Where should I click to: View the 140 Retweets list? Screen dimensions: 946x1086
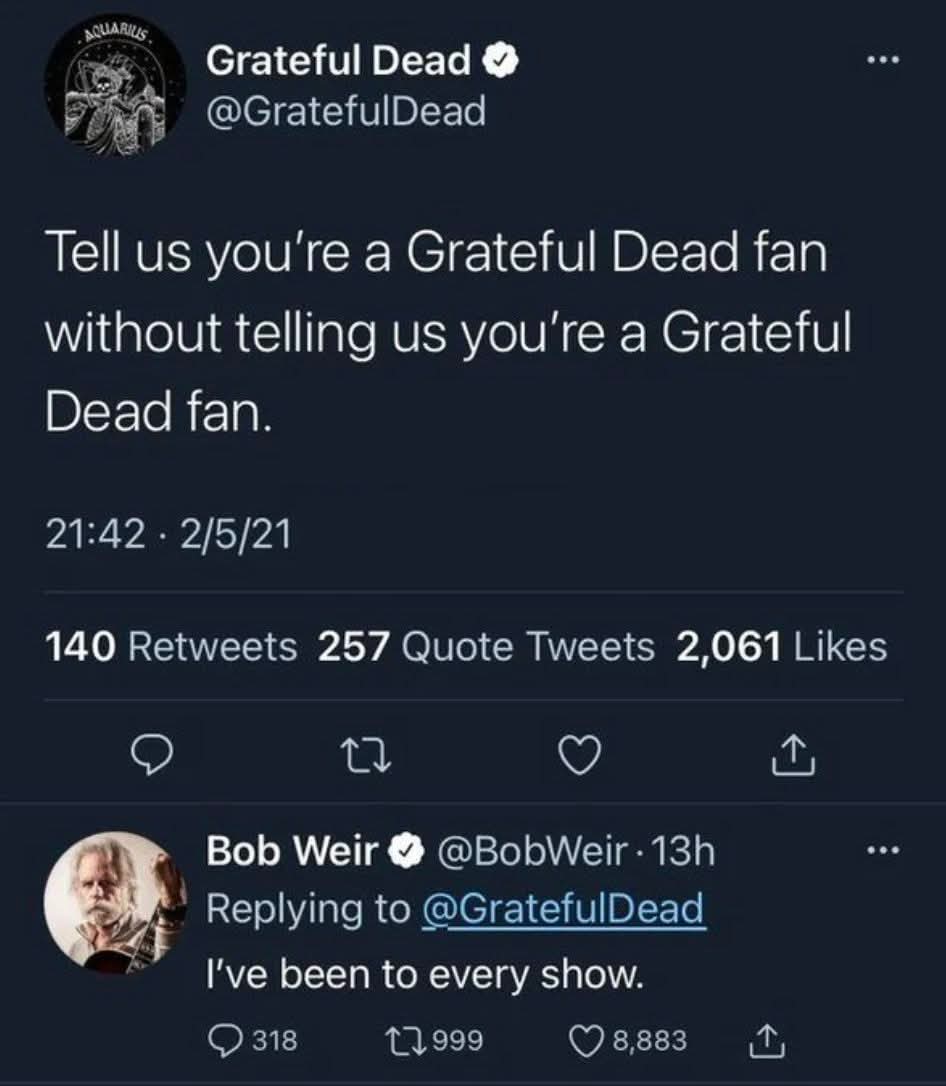(x=172, y=647)
